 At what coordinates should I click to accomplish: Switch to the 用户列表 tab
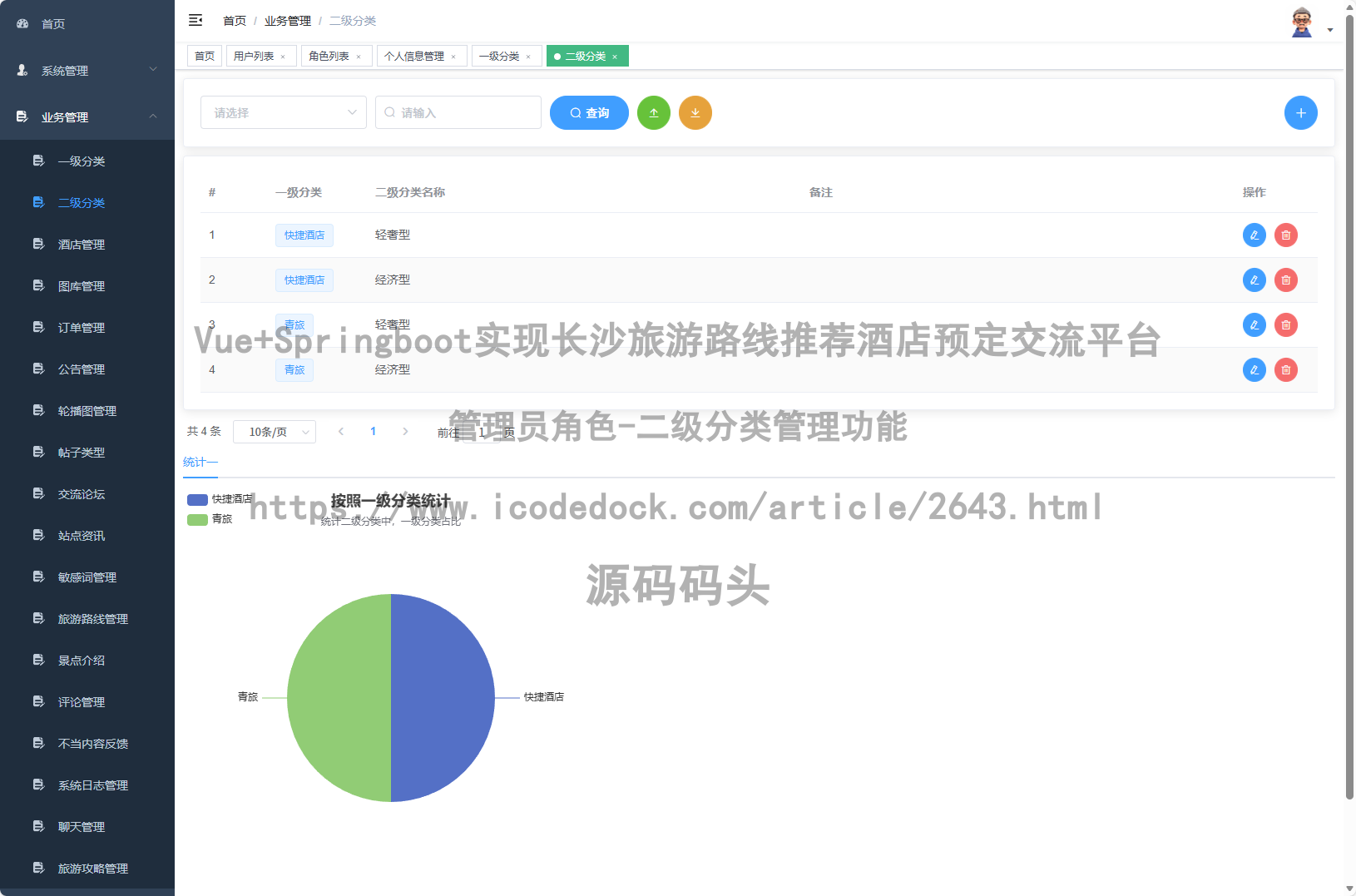coord(254,56)
